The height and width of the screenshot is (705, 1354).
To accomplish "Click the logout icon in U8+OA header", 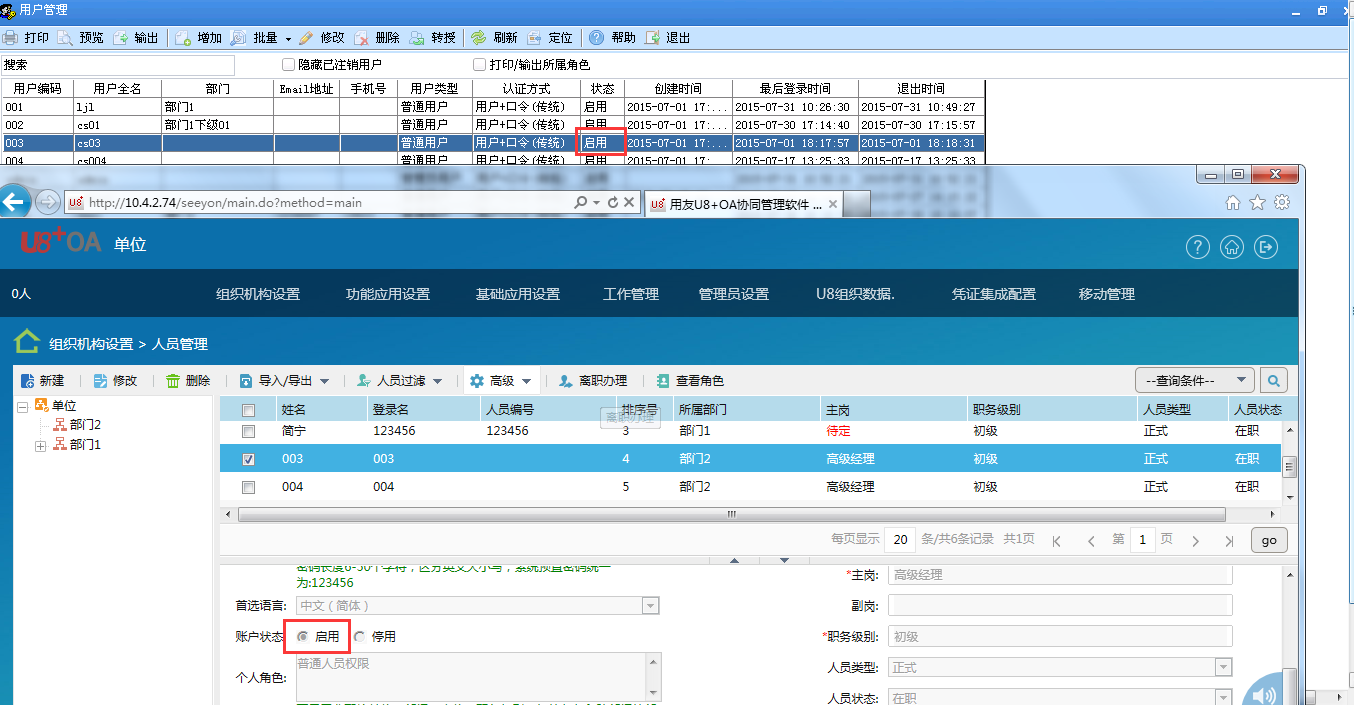I will tap(1266, 247).
